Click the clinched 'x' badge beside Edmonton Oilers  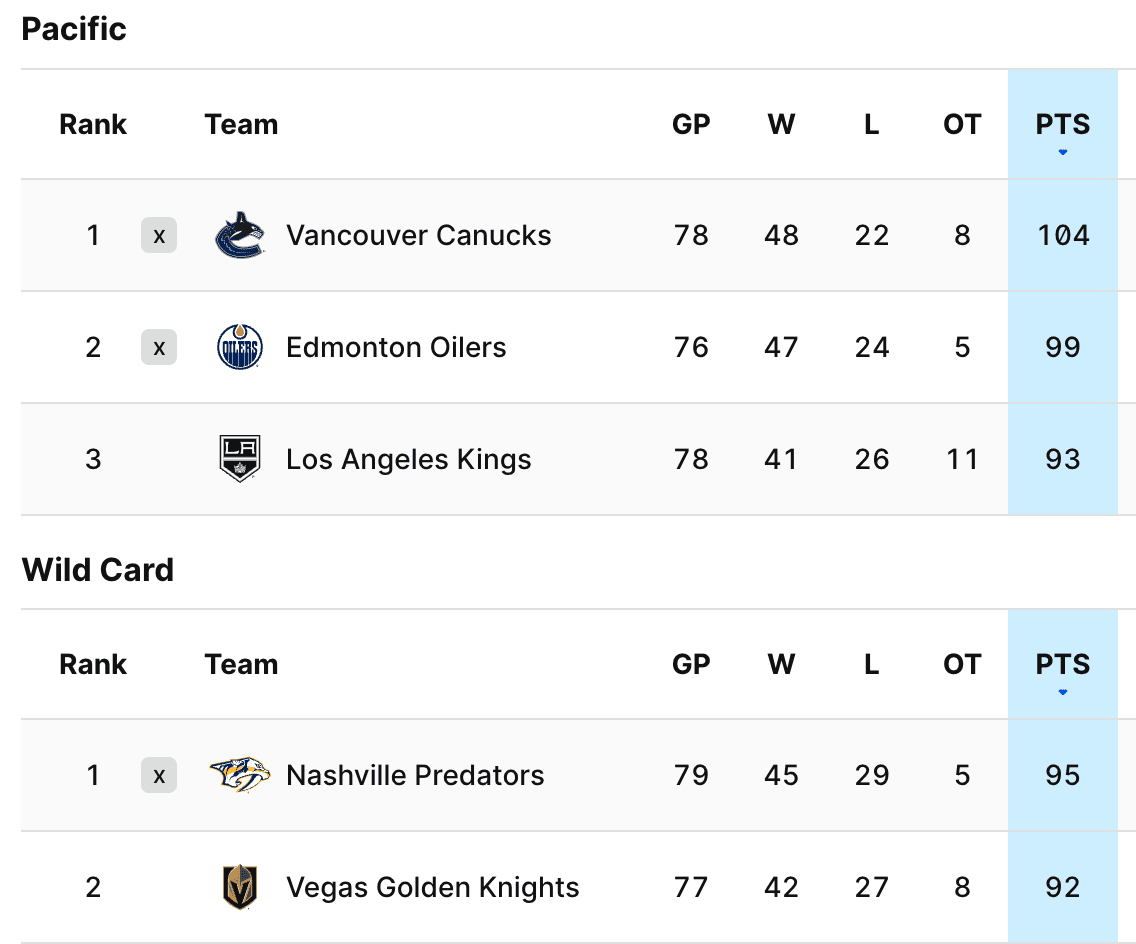pos(159,348)
